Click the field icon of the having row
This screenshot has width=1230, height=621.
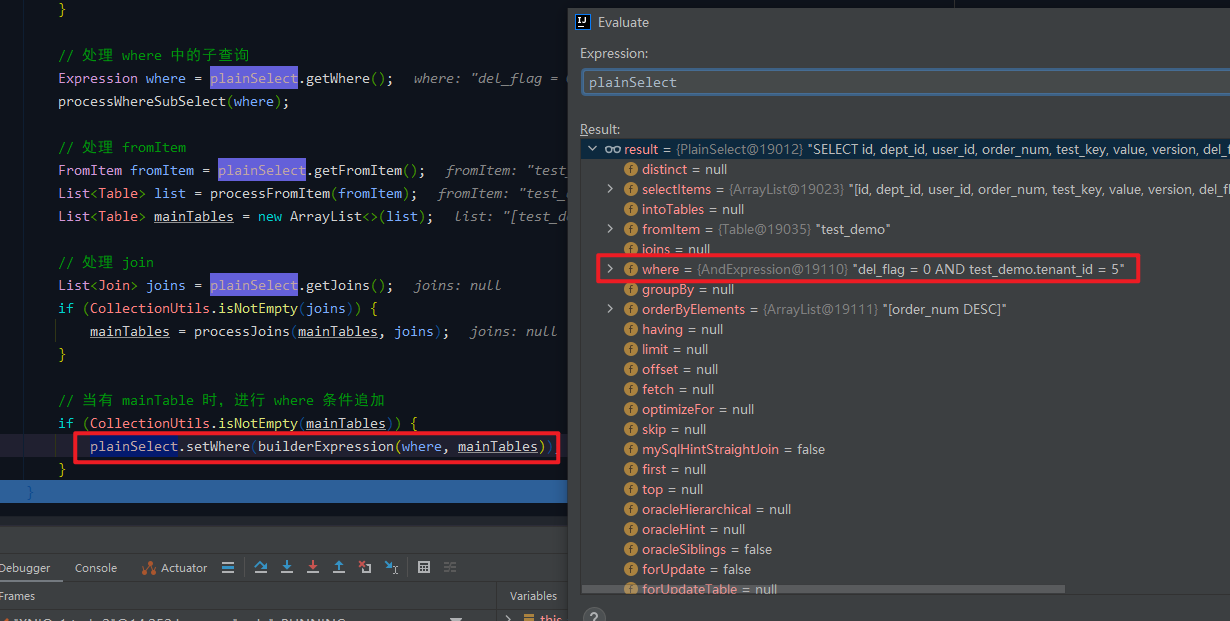point(631,329)
